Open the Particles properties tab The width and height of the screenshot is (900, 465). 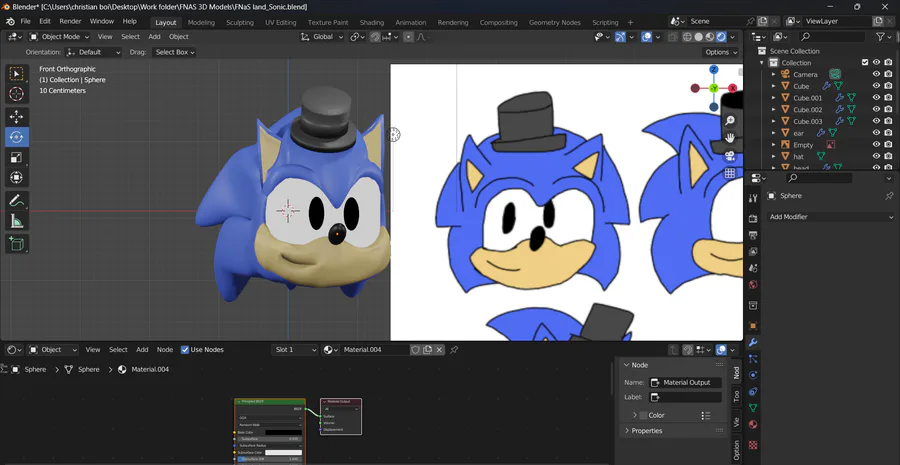(753, 359)
